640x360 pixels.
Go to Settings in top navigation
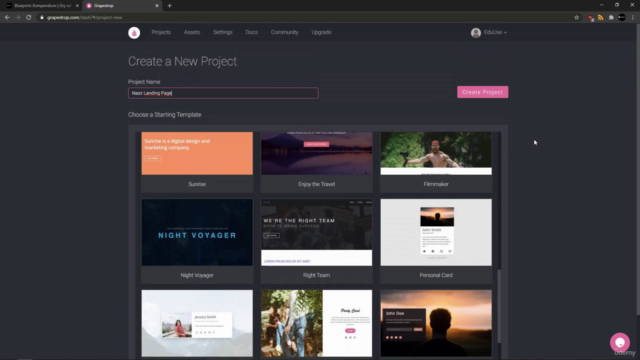click(x=222, y=32)
